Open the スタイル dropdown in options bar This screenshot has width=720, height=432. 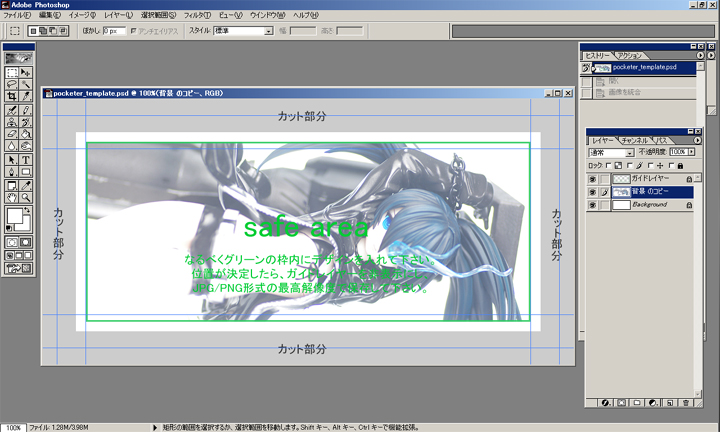click(243, 31)
